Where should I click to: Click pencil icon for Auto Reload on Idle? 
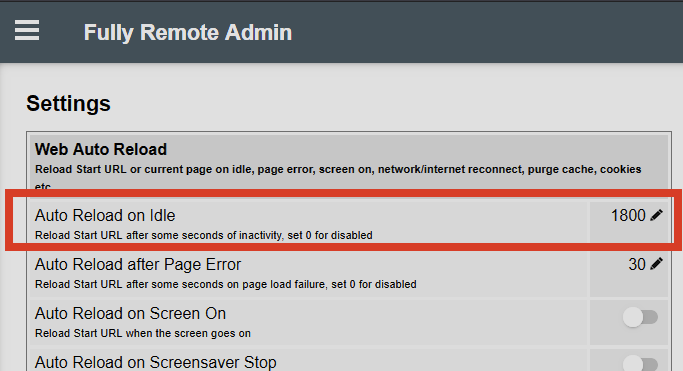click(656, 215)
